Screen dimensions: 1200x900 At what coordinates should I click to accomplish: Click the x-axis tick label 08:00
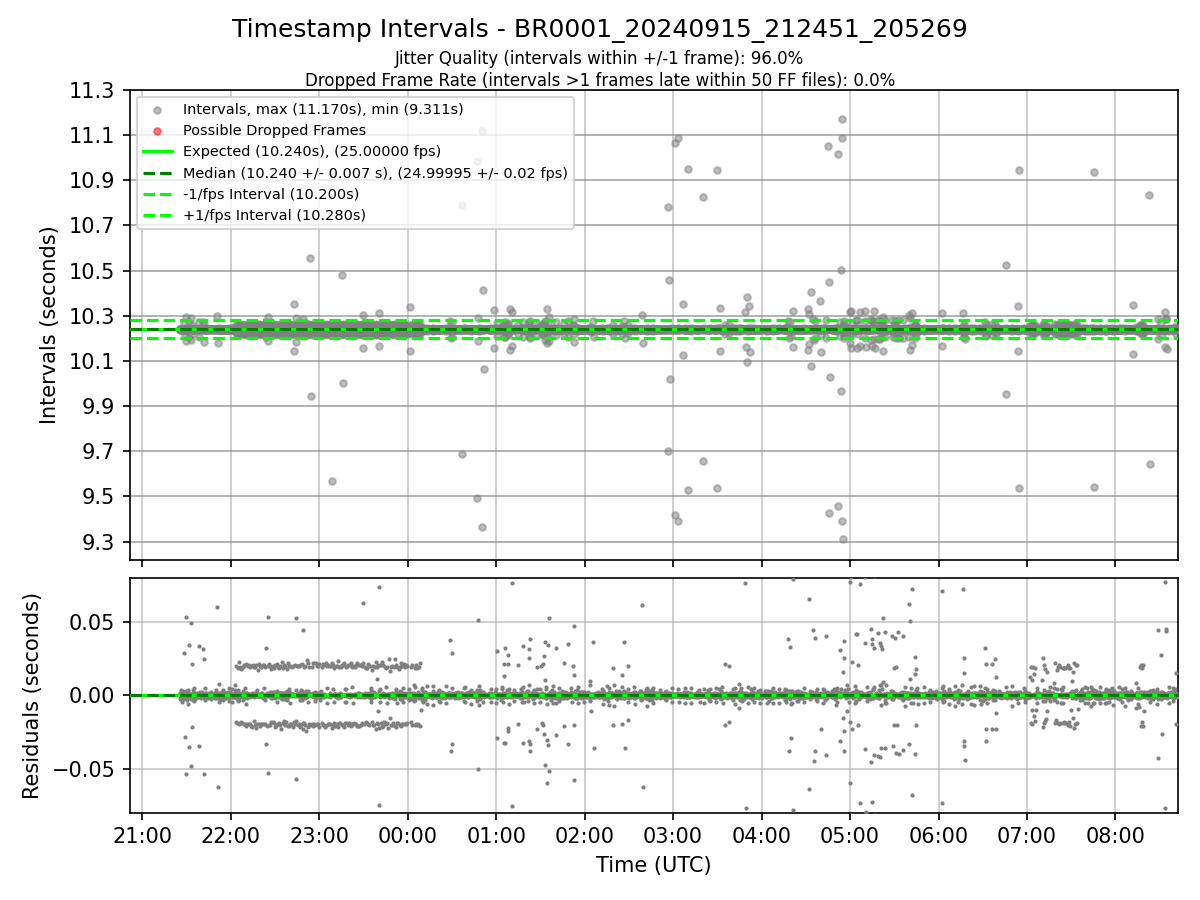1116,834
